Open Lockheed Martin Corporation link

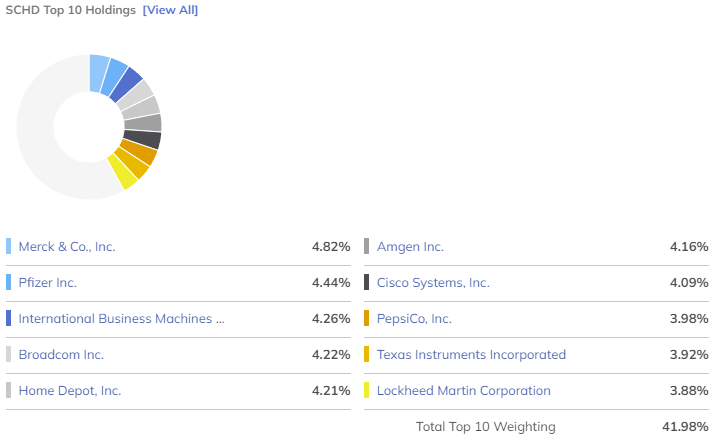pyautogui.click(x=463, y=391)
